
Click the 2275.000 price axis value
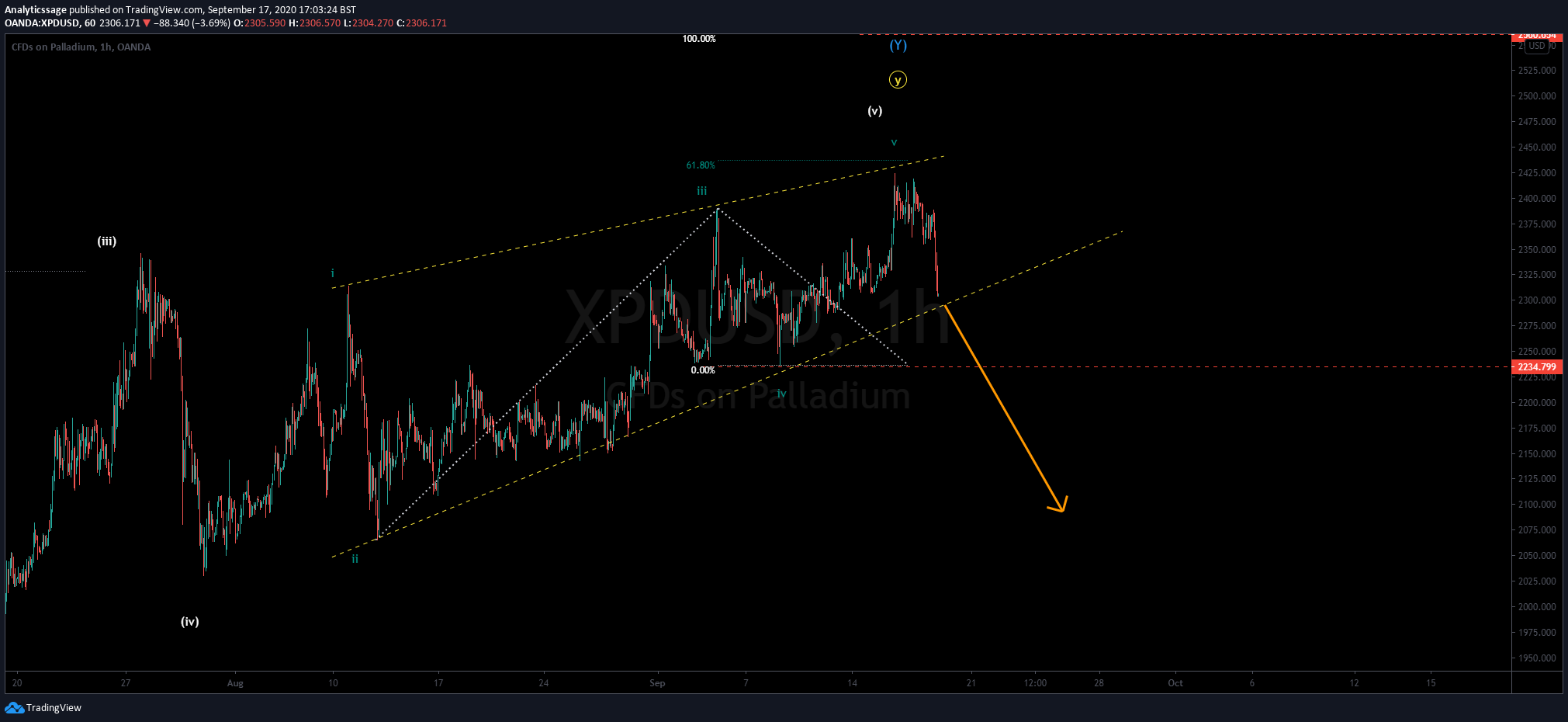(x=1537, y=326)
